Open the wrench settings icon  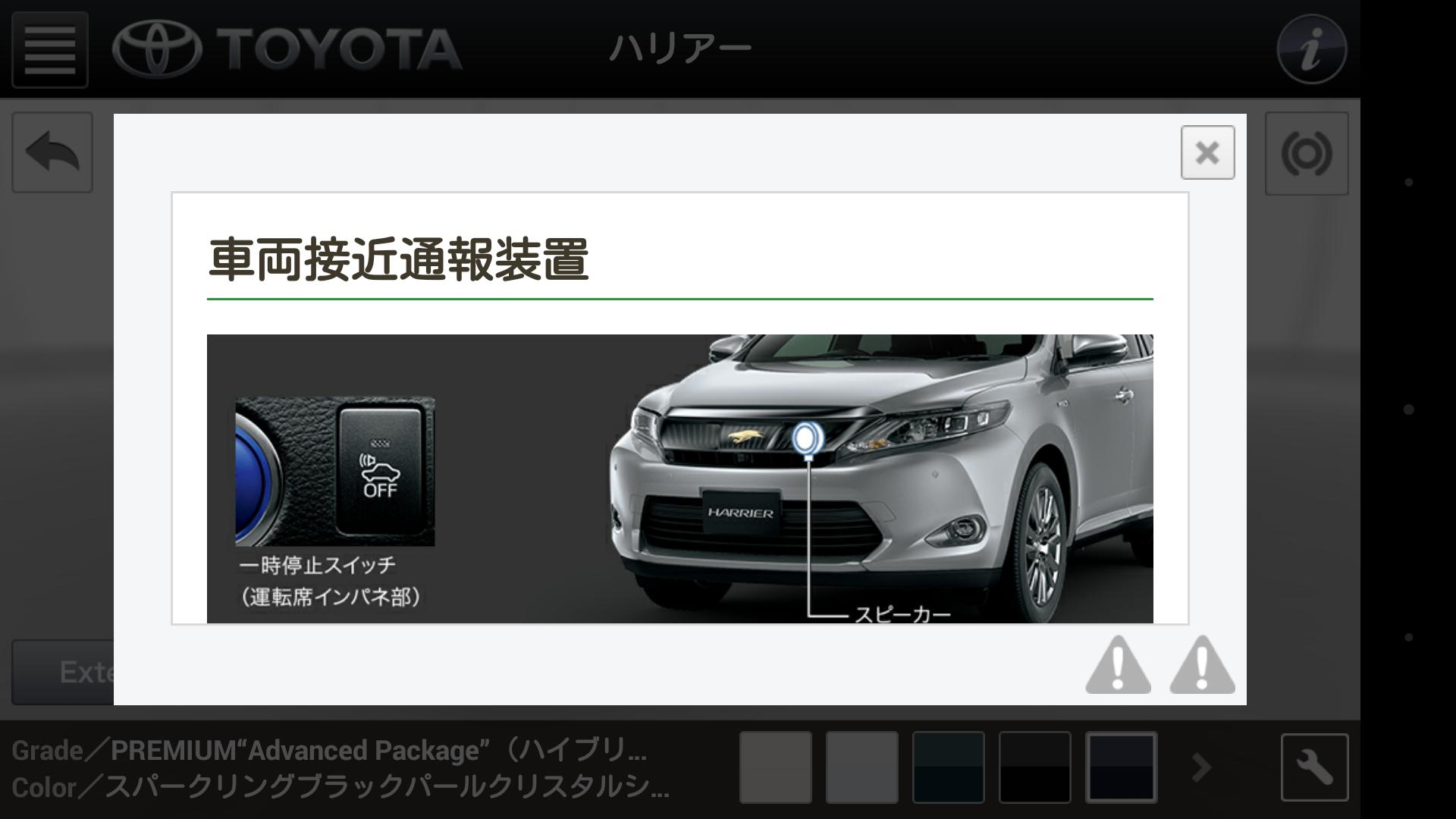point(1314,767)
